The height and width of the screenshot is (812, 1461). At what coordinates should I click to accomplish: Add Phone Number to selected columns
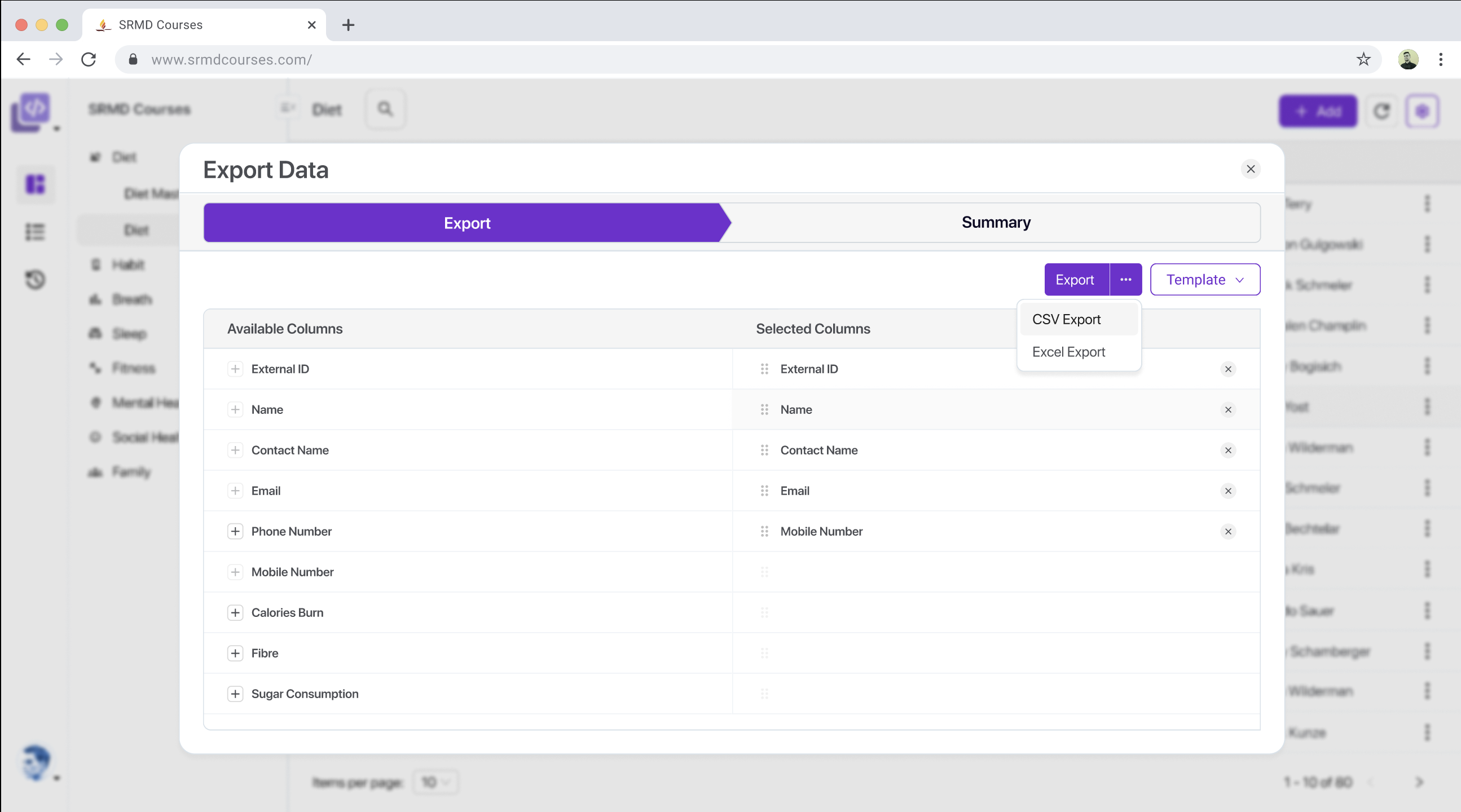[235, 531]
